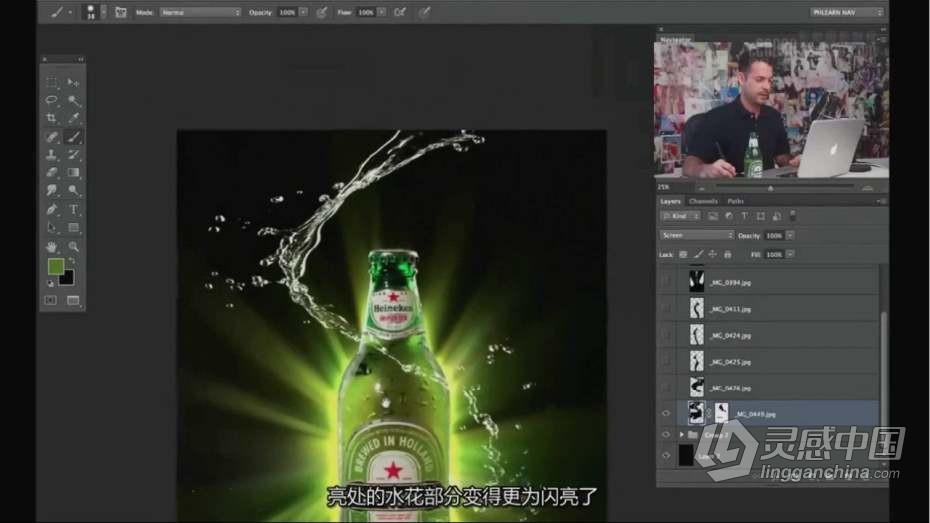Enable airbrush mode icon
The width and height of the screenshot is (930, 523).
pos(400,12)
